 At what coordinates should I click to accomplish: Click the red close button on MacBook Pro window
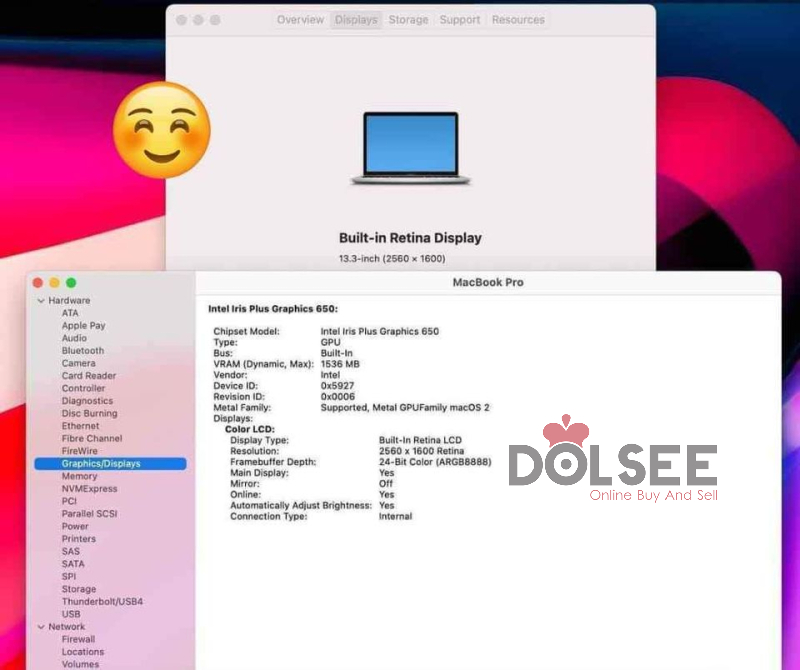(x=39, y=283)
